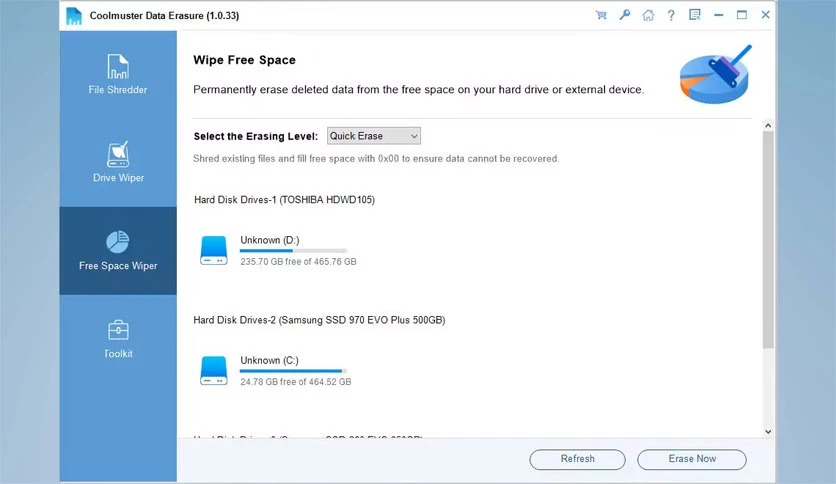
Task: Select the Free Space Wiper tab
Action: [118, 251]
